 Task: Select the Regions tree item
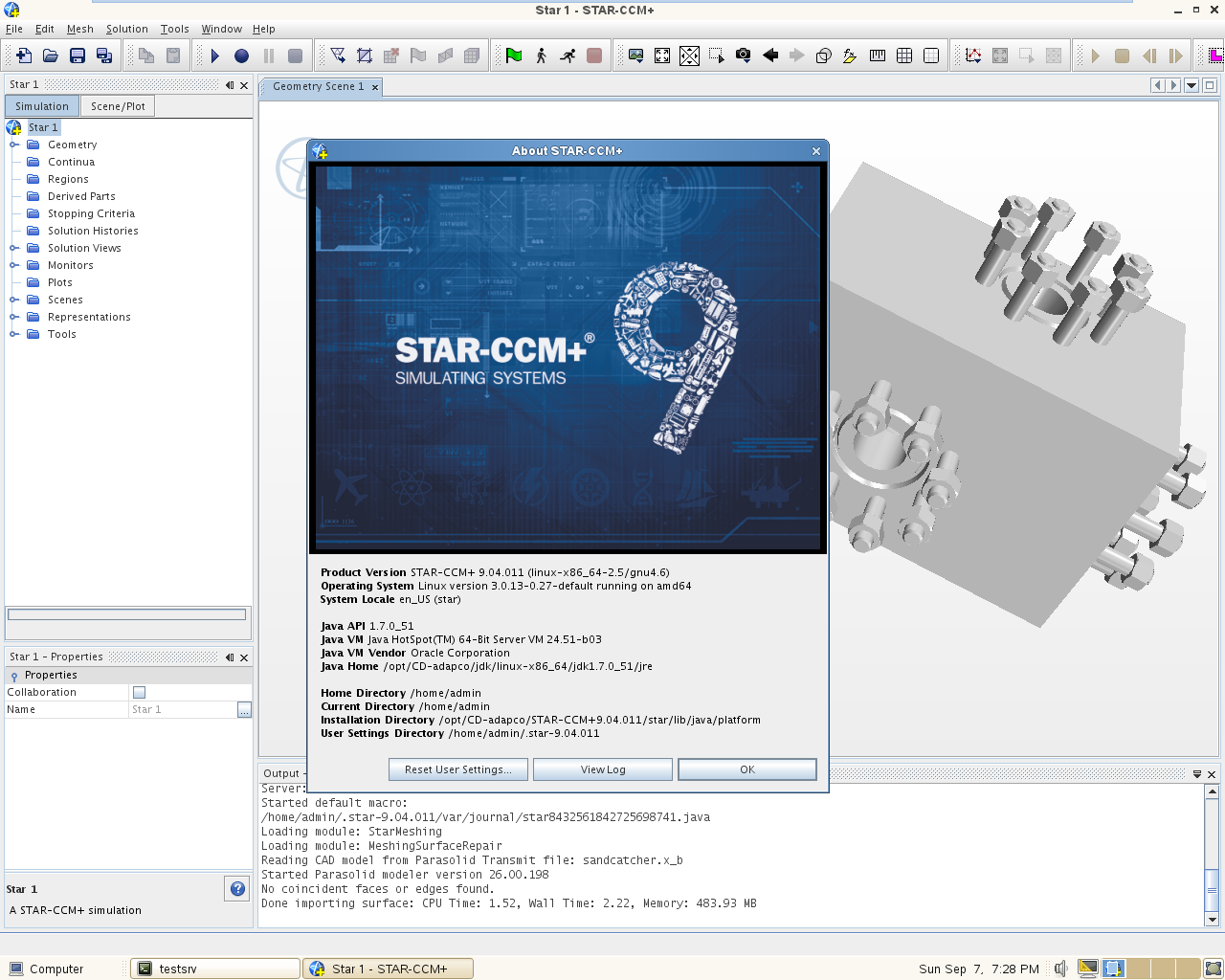[x=68, y=179]
